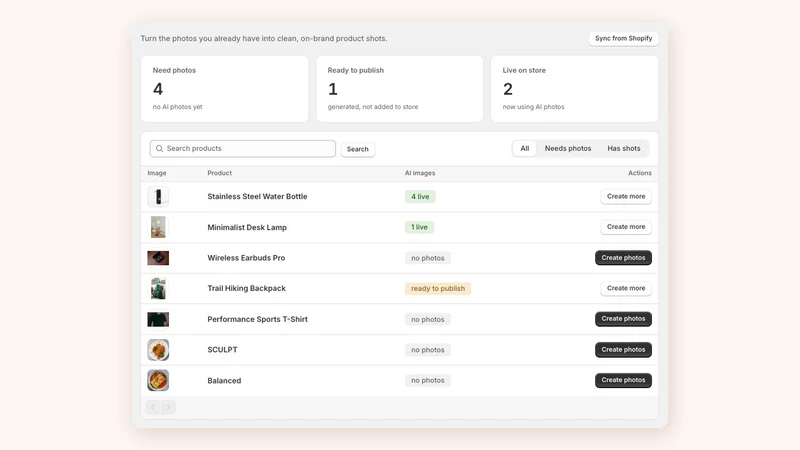800x450 pixels.
Task: Click no photos badge for Performance Sports T-Shirt
Action: point(428,319)
